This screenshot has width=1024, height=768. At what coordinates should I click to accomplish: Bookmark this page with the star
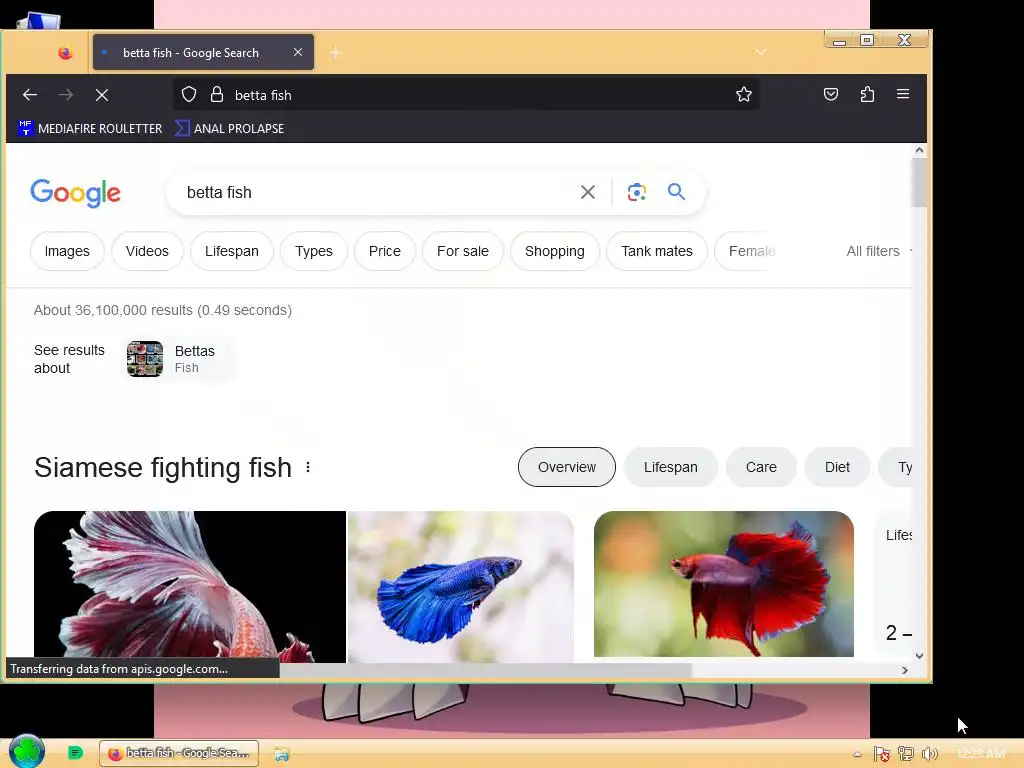(744, 95)
